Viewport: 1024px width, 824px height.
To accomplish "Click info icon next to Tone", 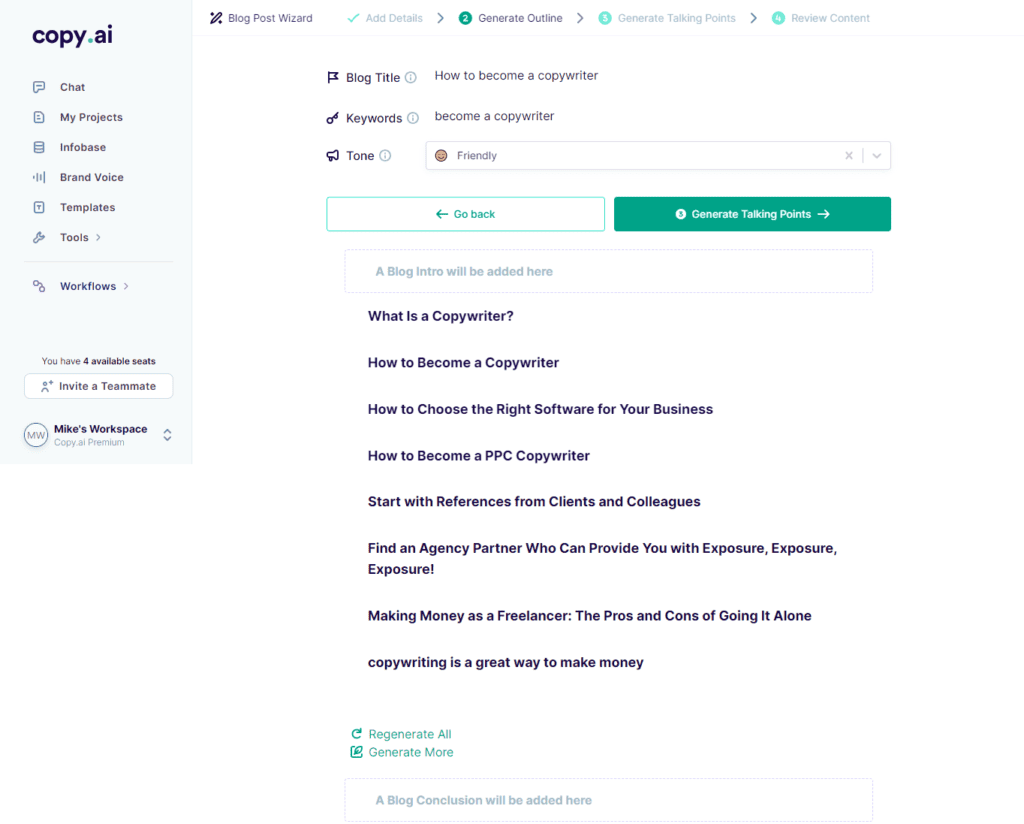I will click(x=385, y=156).
